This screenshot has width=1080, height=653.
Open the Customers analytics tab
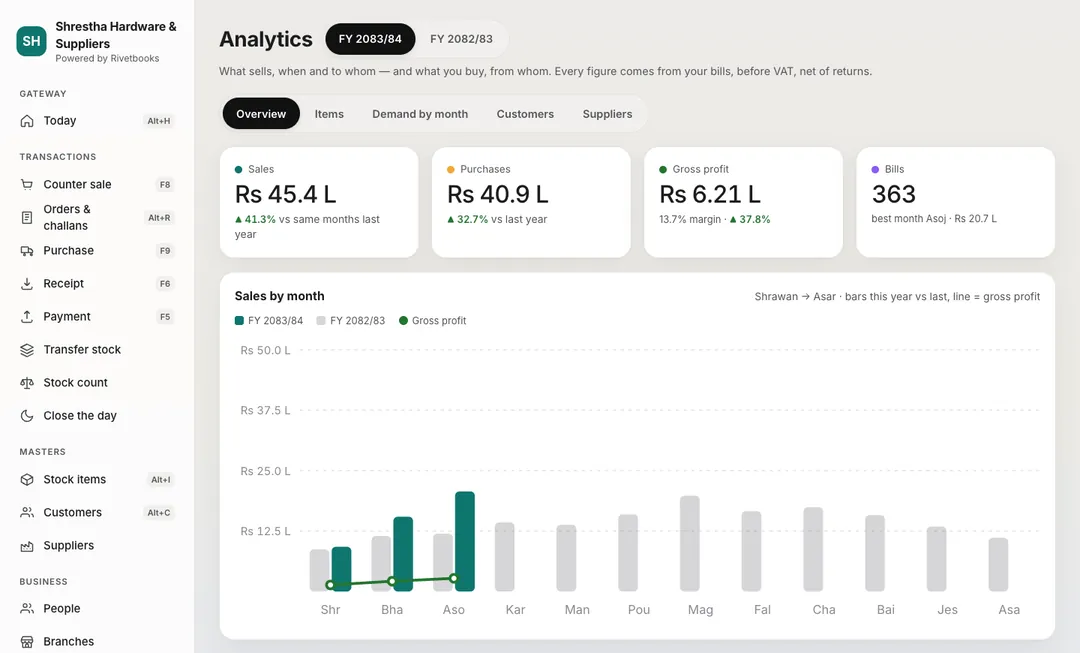coord(525,114)
